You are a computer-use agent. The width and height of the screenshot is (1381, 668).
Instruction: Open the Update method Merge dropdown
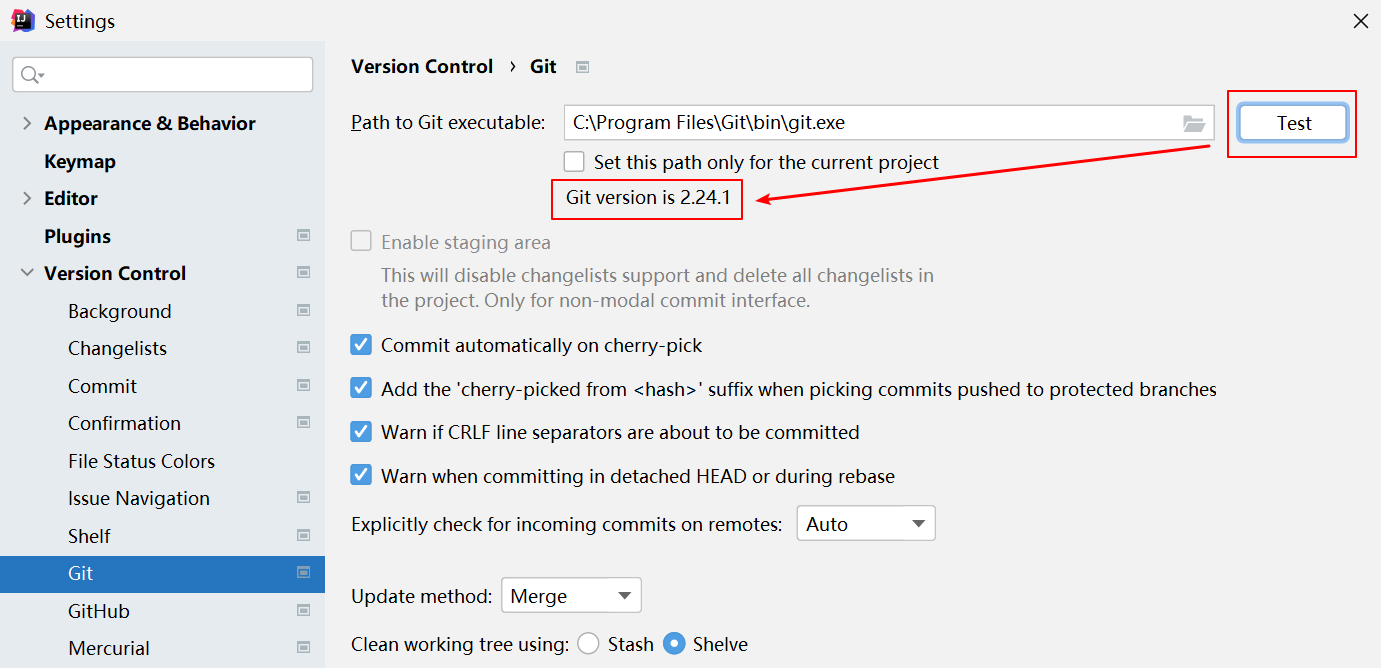[571, 596]
